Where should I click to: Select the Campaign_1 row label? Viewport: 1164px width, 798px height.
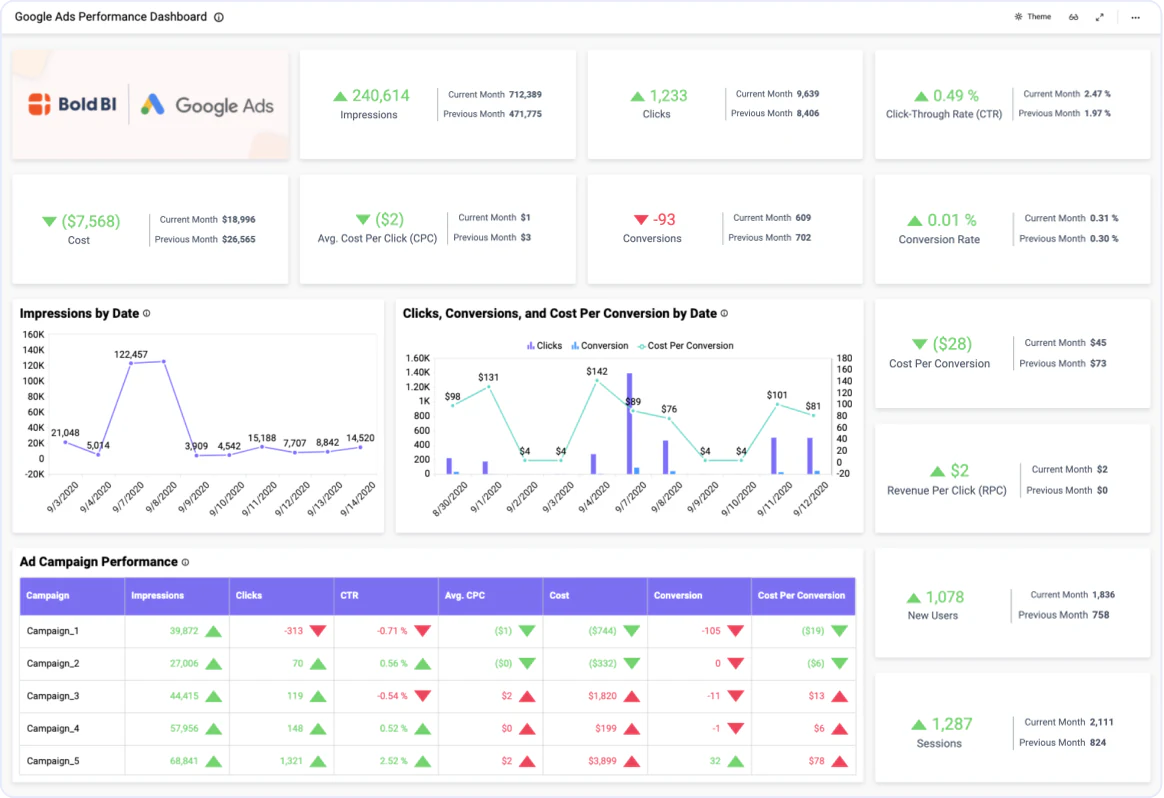click(53, 631)
